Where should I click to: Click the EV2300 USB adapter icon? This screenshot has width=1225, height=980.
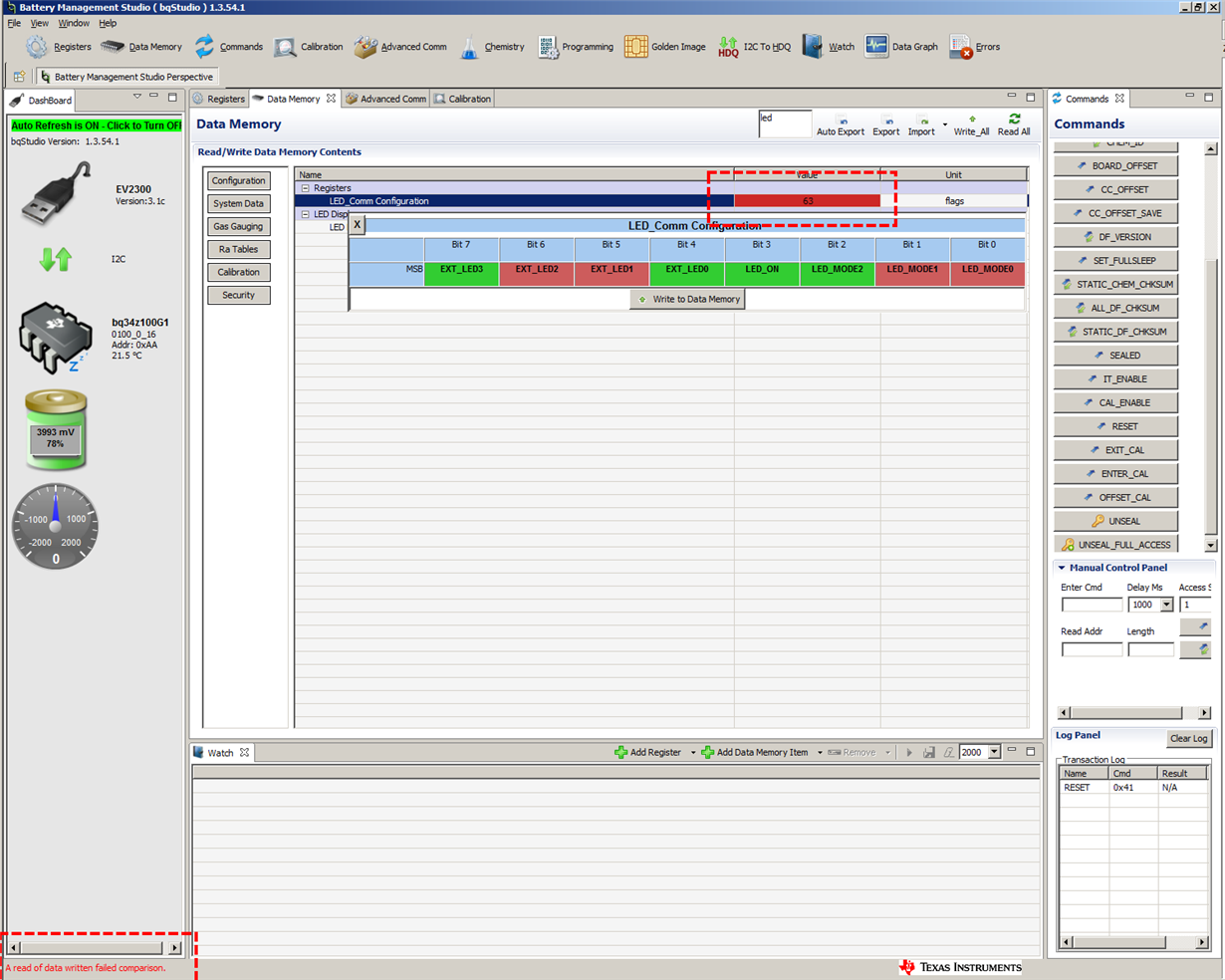tap(57, 193)
